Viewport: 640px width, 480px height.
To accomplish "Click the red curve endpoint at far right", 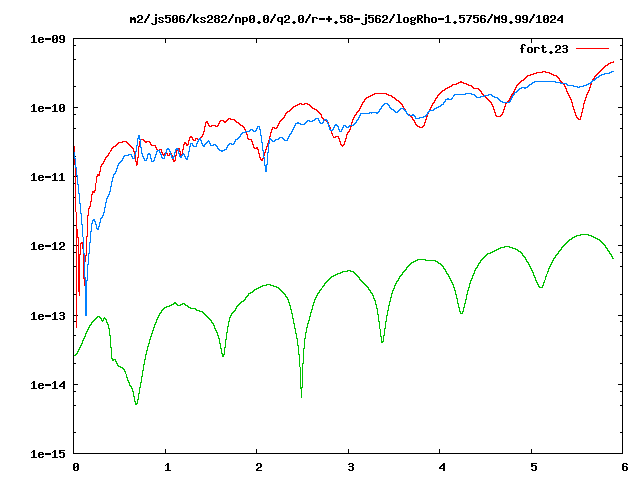I will (x=613, y=62).
